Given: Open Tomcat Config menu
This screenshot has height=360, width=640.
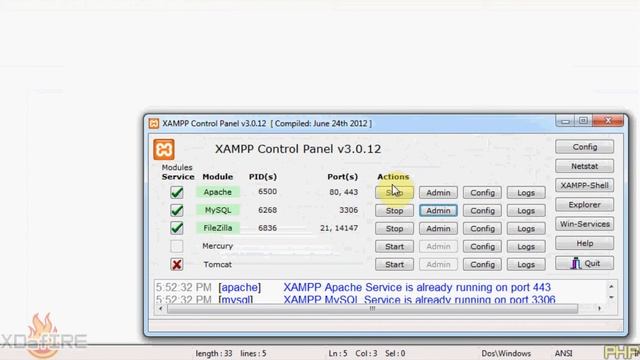Looking at the screenshot, I should click(482, 264).
